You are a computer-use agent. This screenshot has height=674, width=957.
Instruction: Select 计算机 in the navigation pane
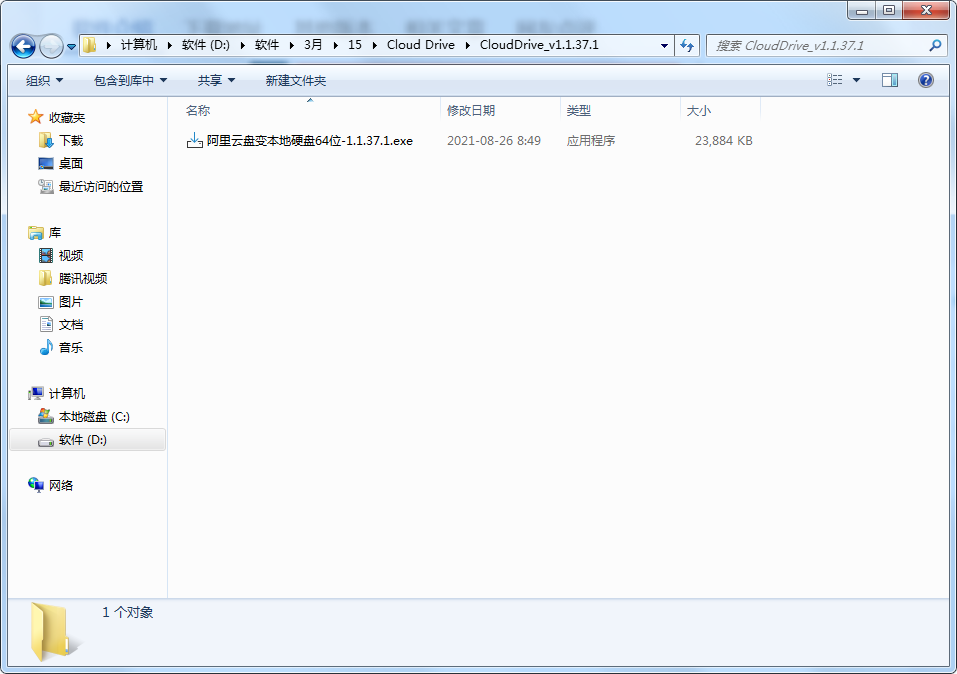click(67, 393)
